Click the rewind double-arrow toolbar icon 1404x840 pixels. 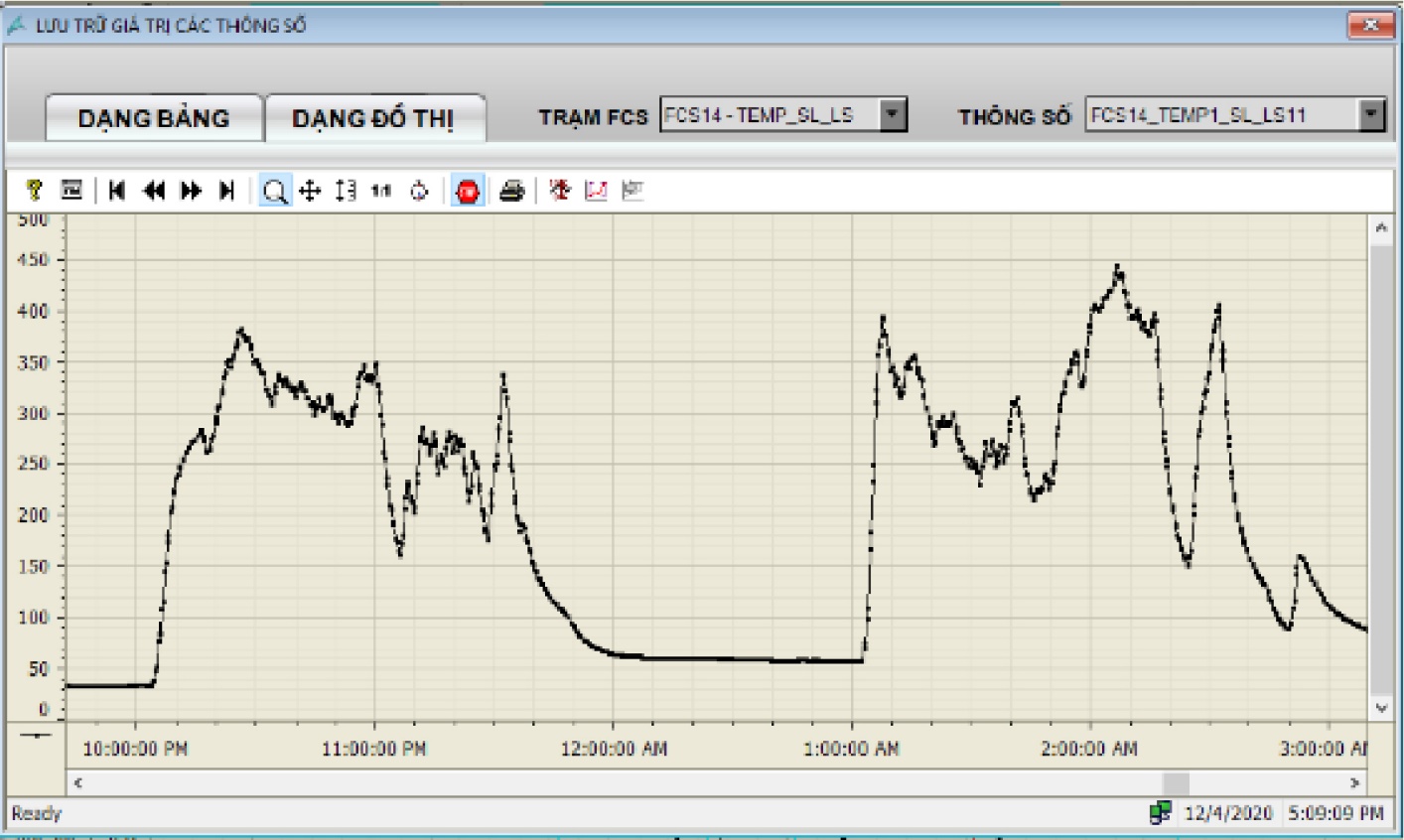click(x=154, y=191)
